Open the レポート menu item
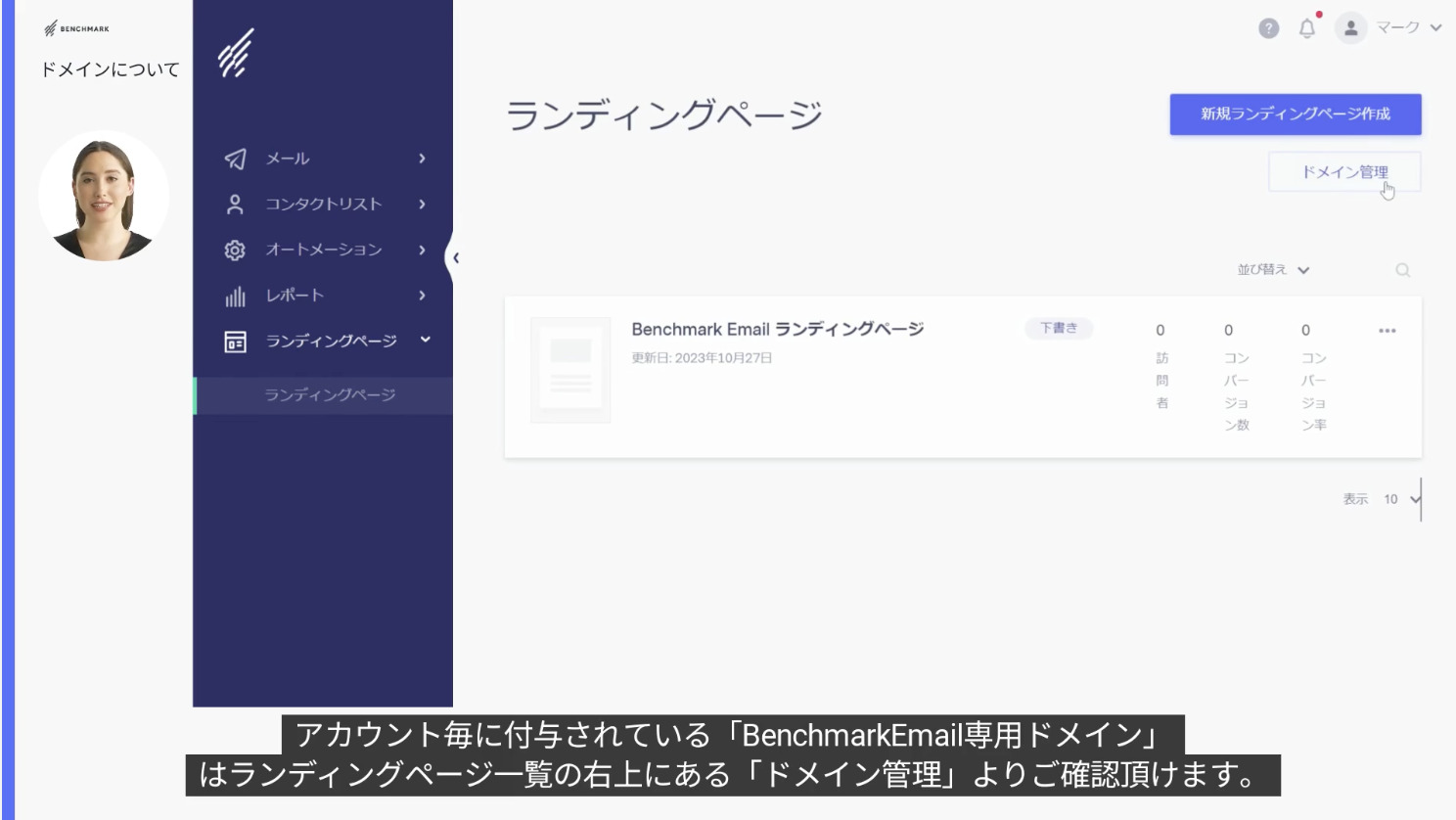 click(x=295, y=296)
